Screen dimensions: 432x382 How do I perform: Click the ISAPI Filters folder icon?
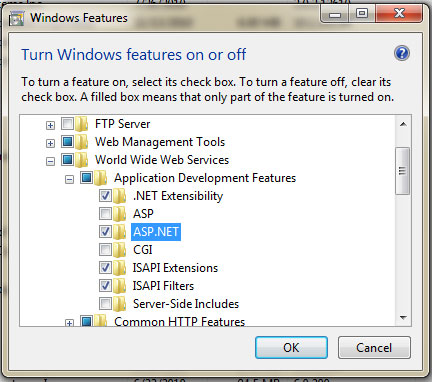[x=119, y=286]
